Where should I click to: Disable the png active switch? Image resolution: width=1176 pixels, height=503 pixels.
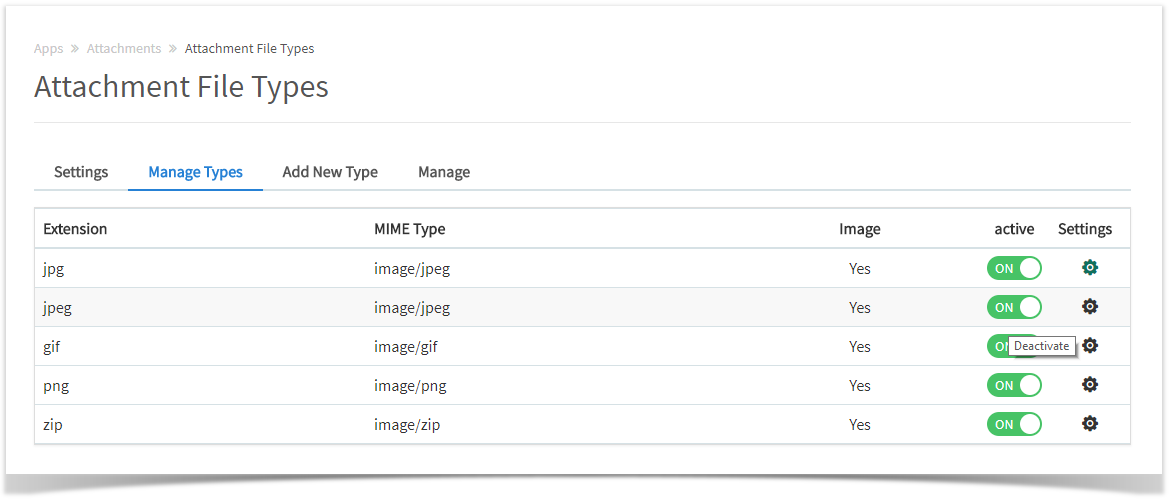pos(1014,385)
